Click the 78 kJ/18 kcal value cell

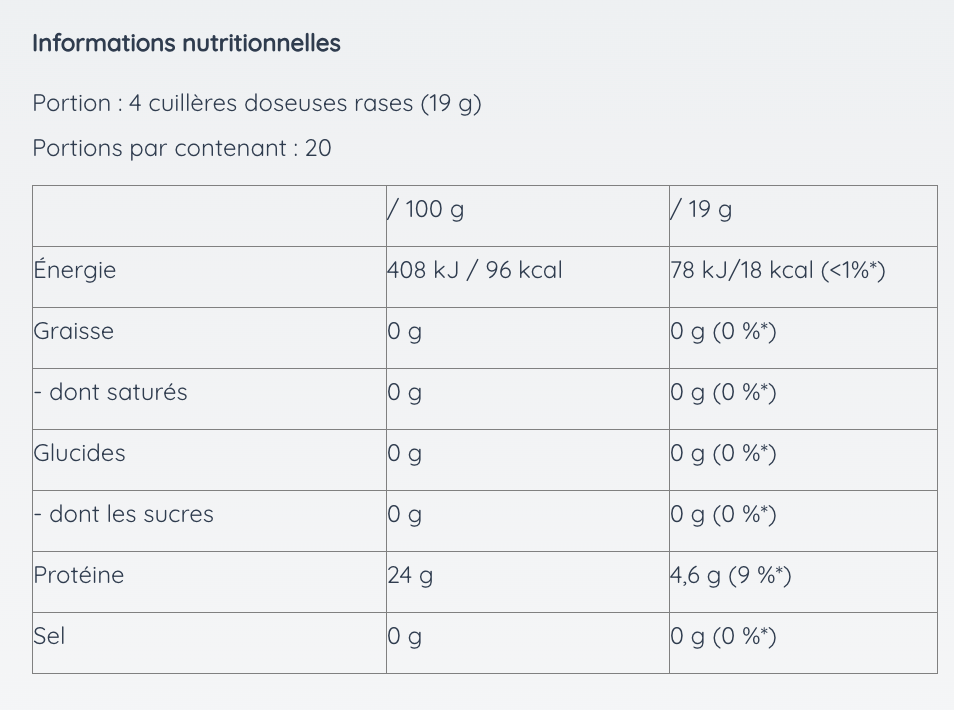coord(778,270)
